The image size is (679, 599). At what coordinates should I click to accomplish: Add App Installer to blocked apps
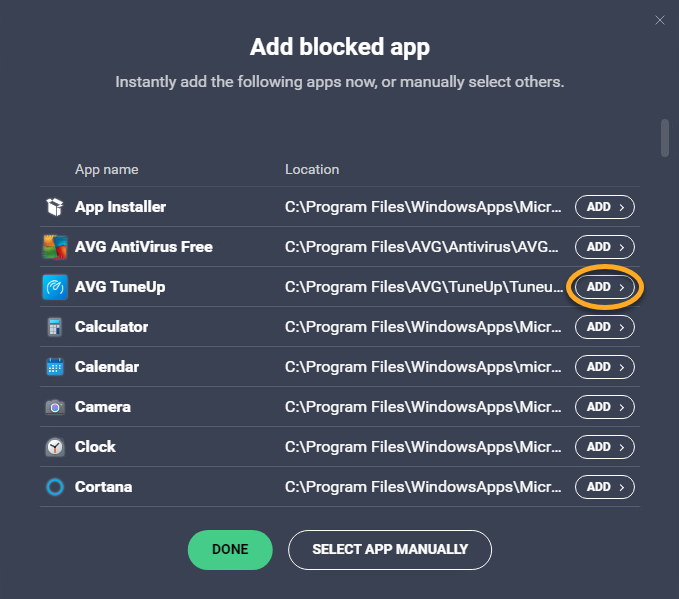coord(604,207)
